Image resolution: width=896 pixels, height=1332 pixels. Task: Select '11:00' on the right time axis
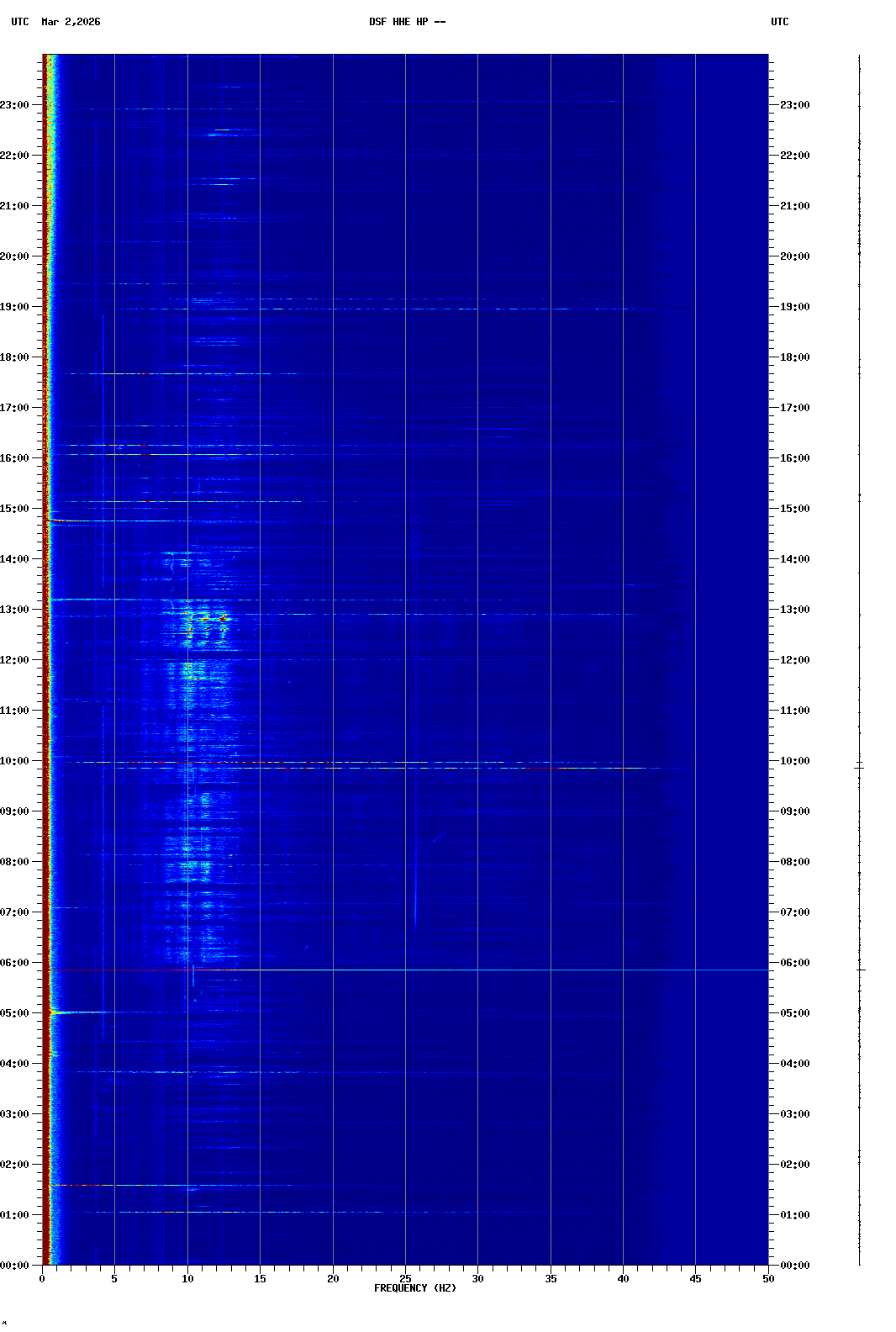[x=795, y=711]
